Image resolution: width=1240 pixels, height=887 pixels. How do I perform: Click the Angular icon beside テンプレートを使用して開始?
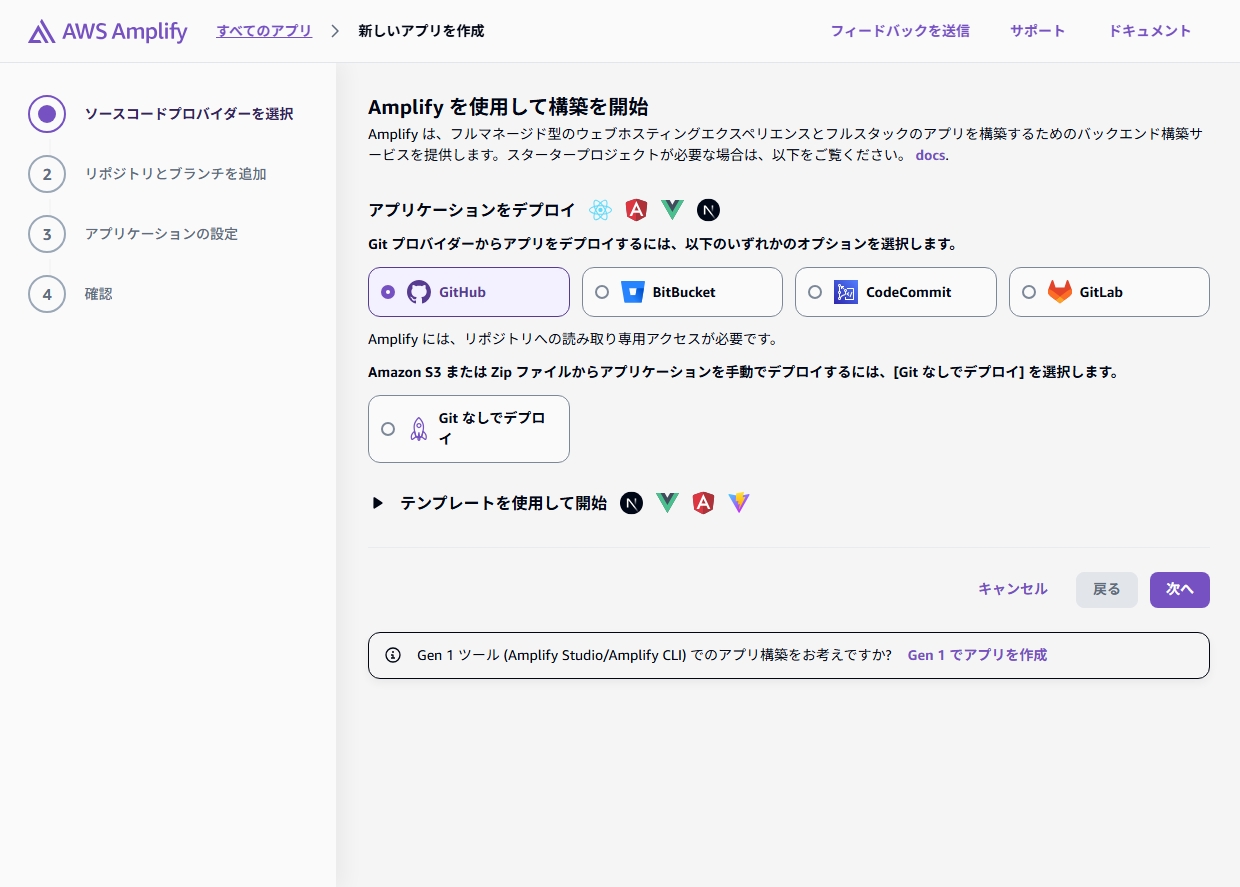(704, 503)
